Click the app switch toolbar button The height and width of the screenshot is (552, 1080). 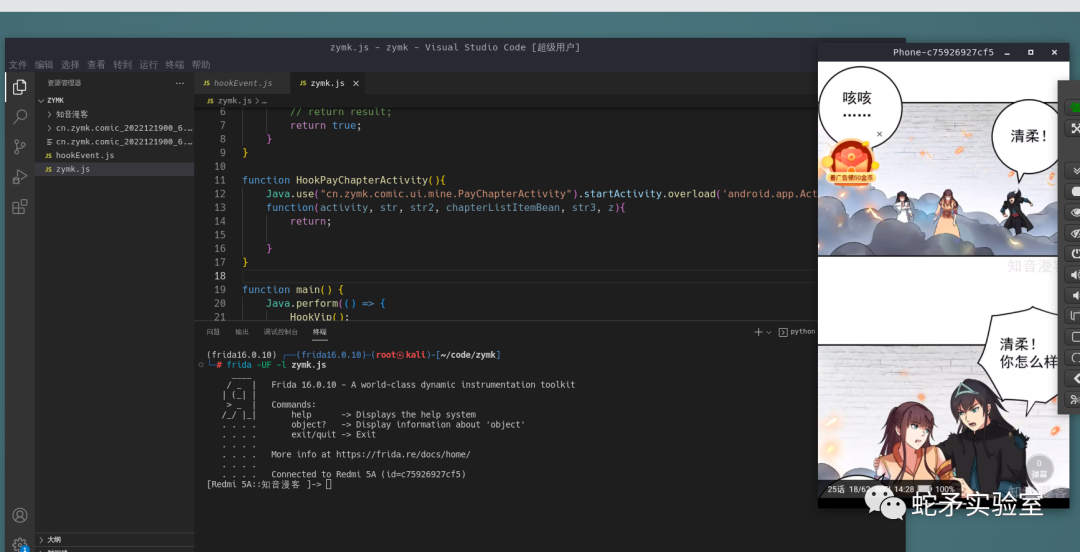[x=1073, y=316]
